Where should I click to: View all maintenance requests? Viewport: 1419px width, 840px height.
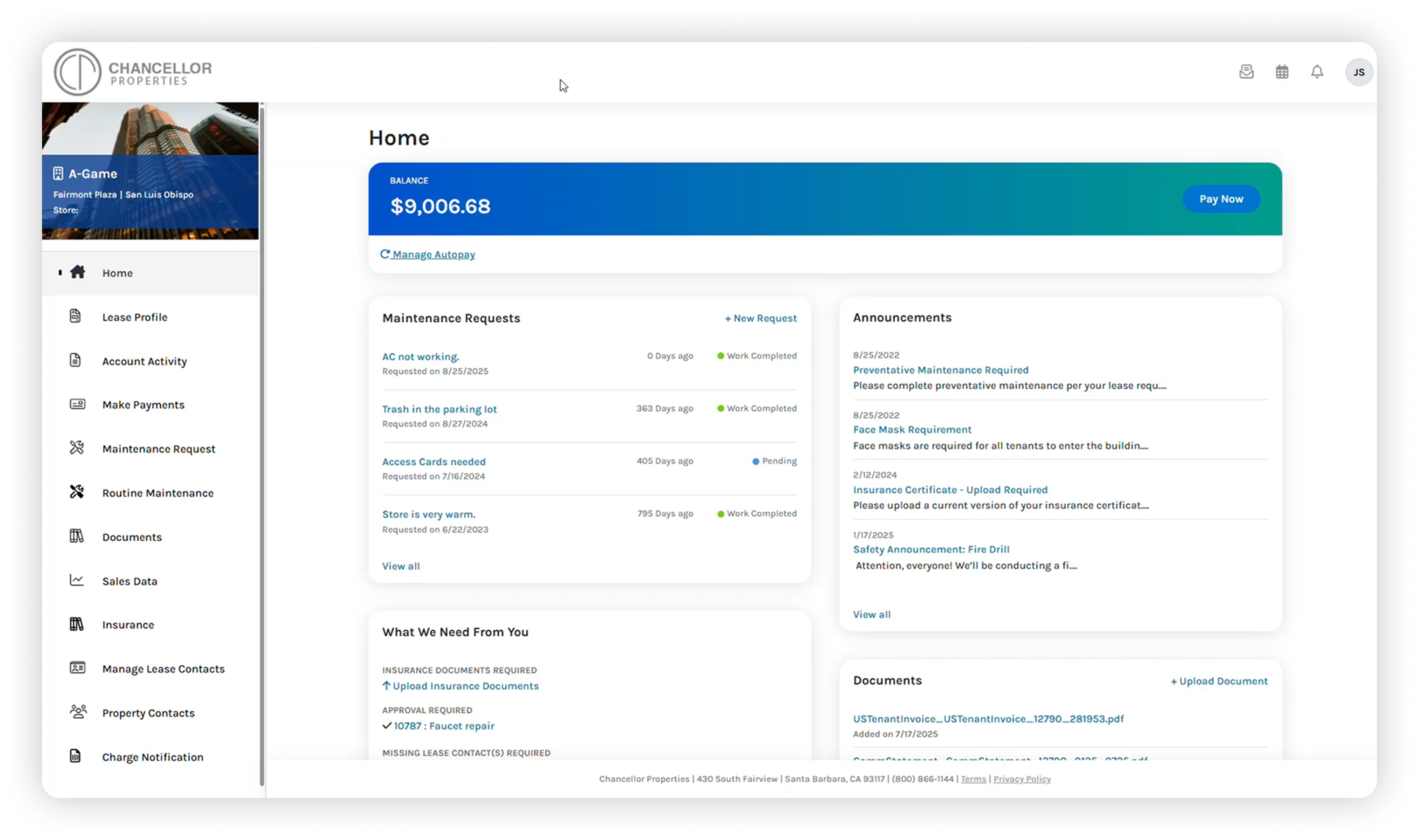click(400, 565)
